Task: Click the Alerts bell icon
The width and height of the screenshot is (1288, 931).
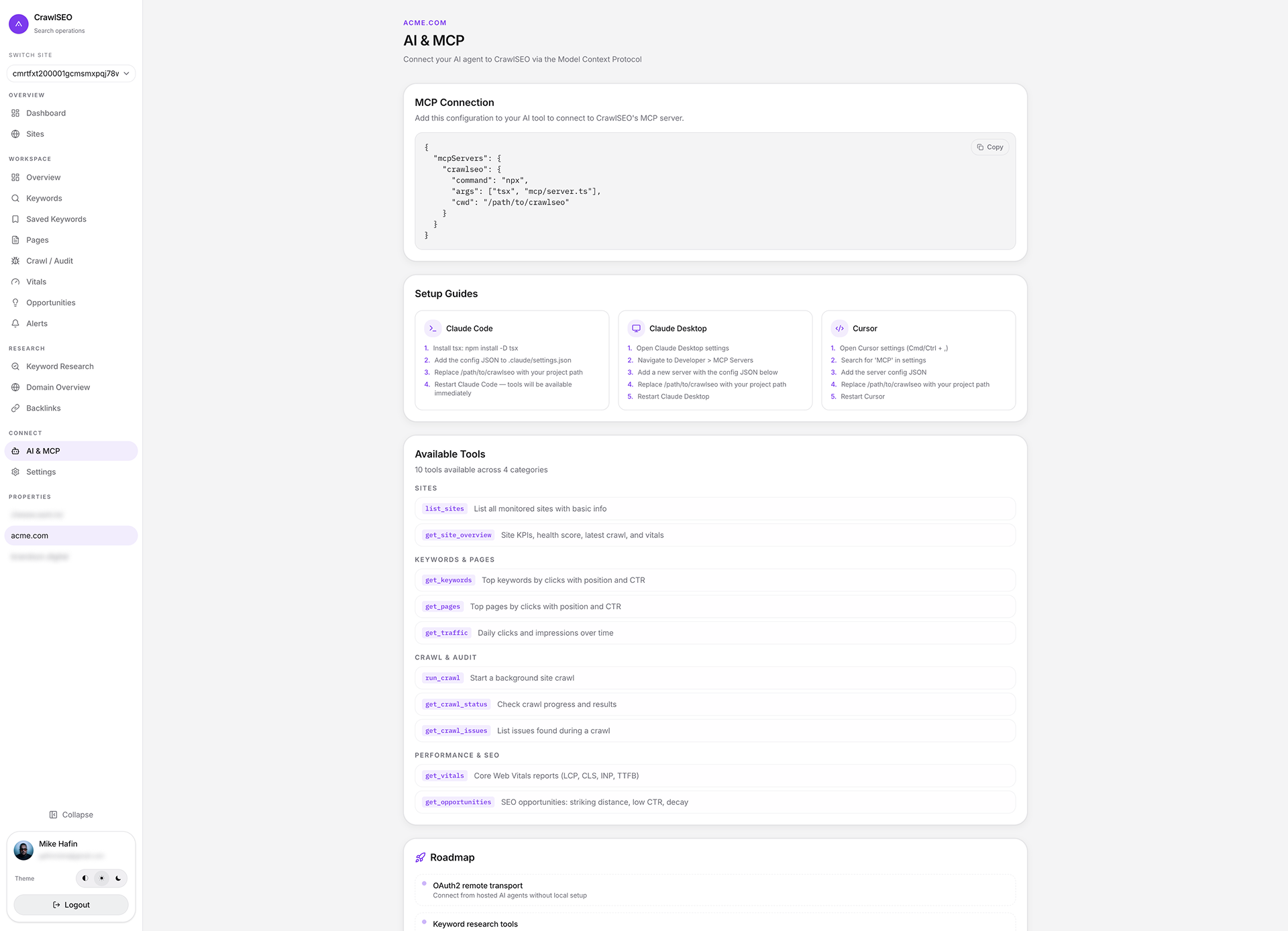Action: tap(15, 323)
